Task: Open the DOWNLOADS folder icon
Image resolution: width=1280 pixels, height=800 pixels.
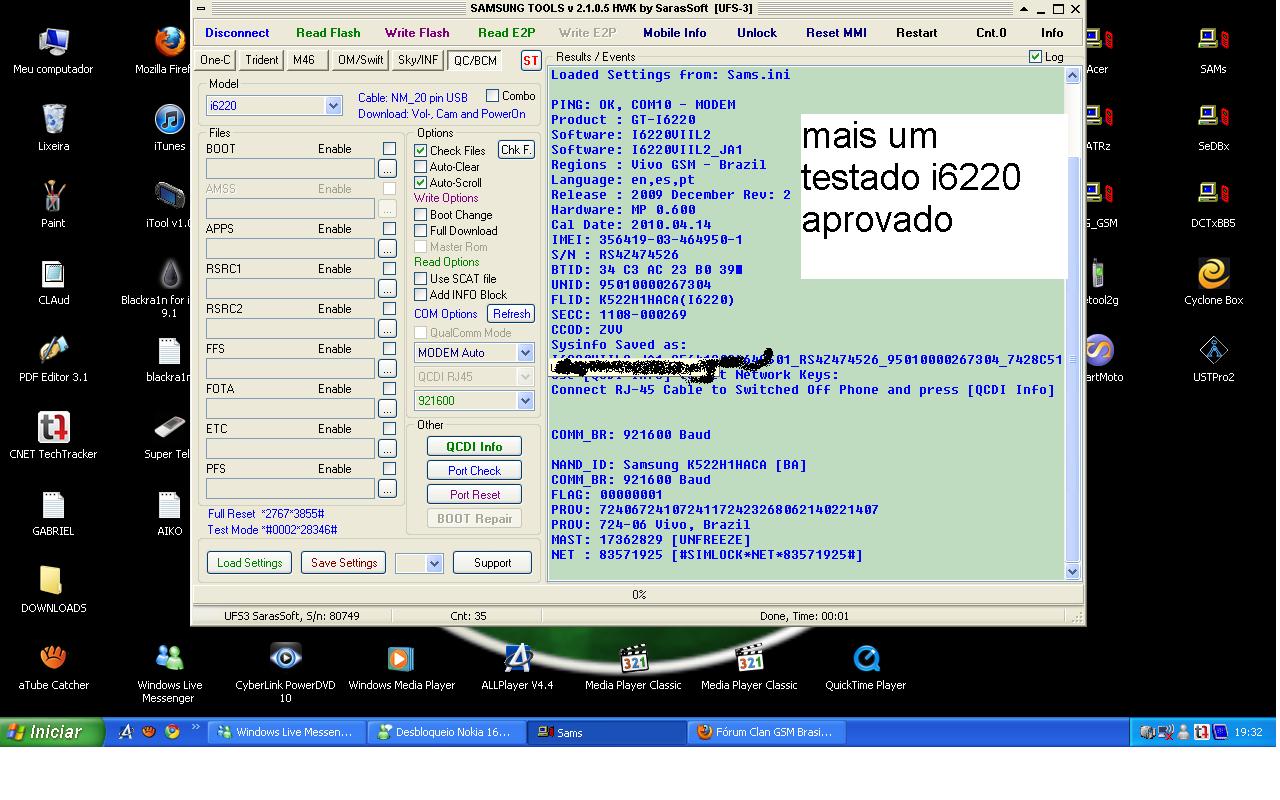Action: [53, 590]
